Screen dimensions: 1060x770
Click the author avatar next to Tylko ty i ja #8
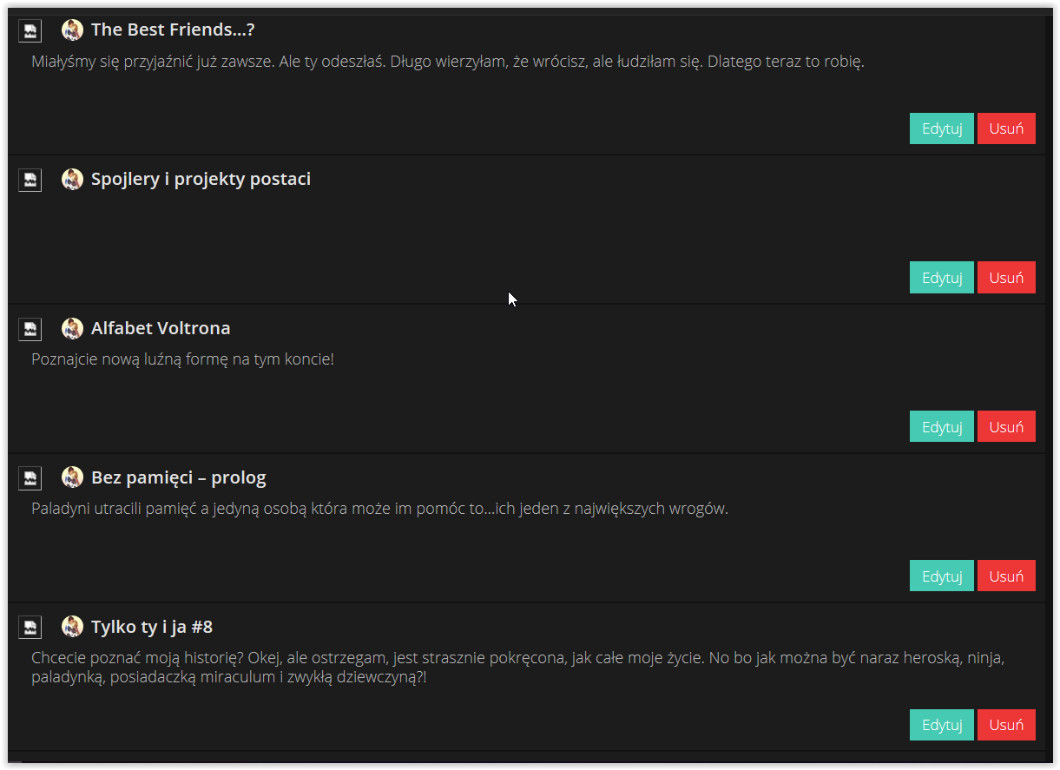(x=72, y=626)
